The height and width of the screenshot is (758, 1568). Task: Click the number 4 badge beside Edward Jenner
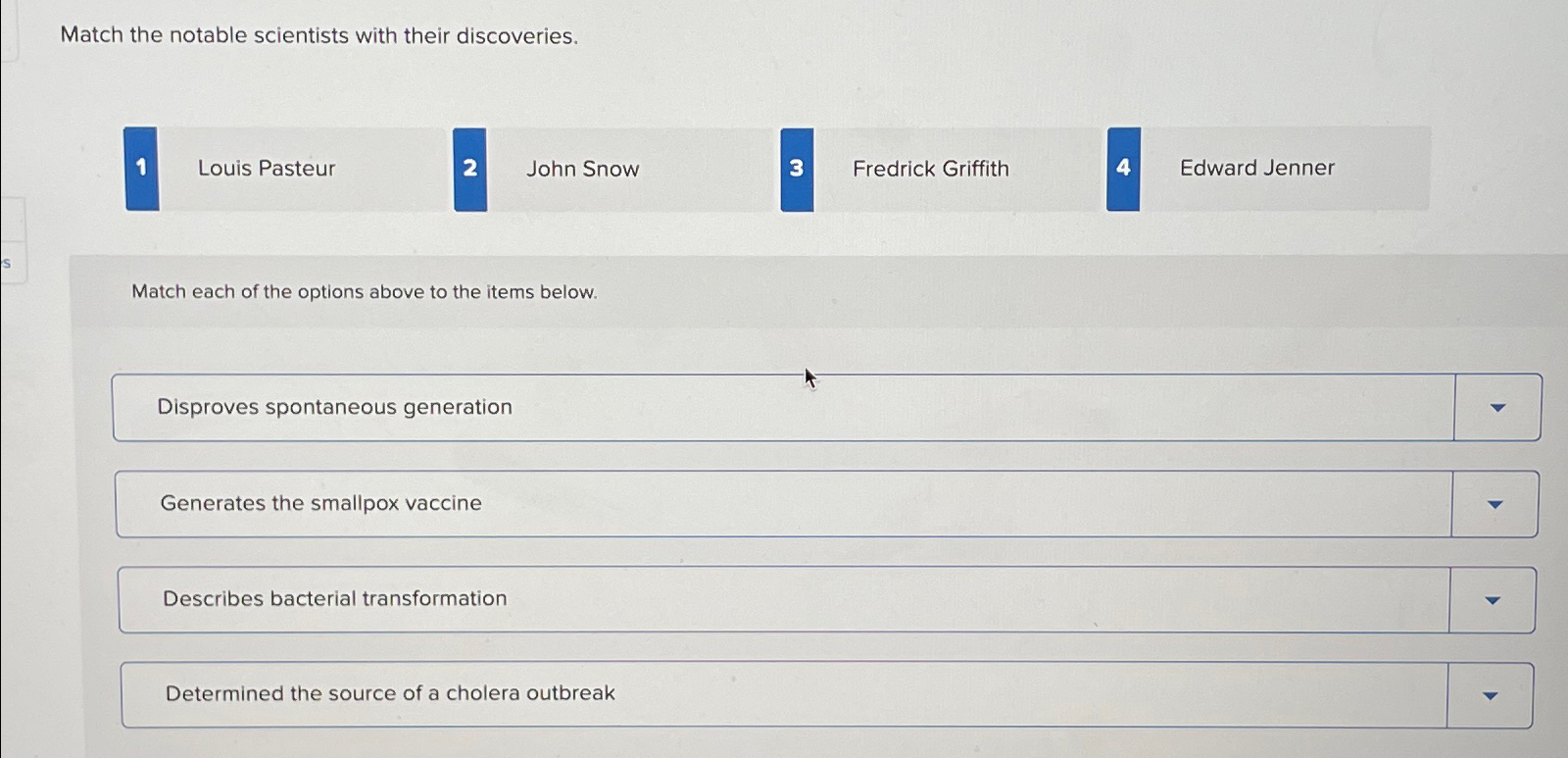[1123, 168]
